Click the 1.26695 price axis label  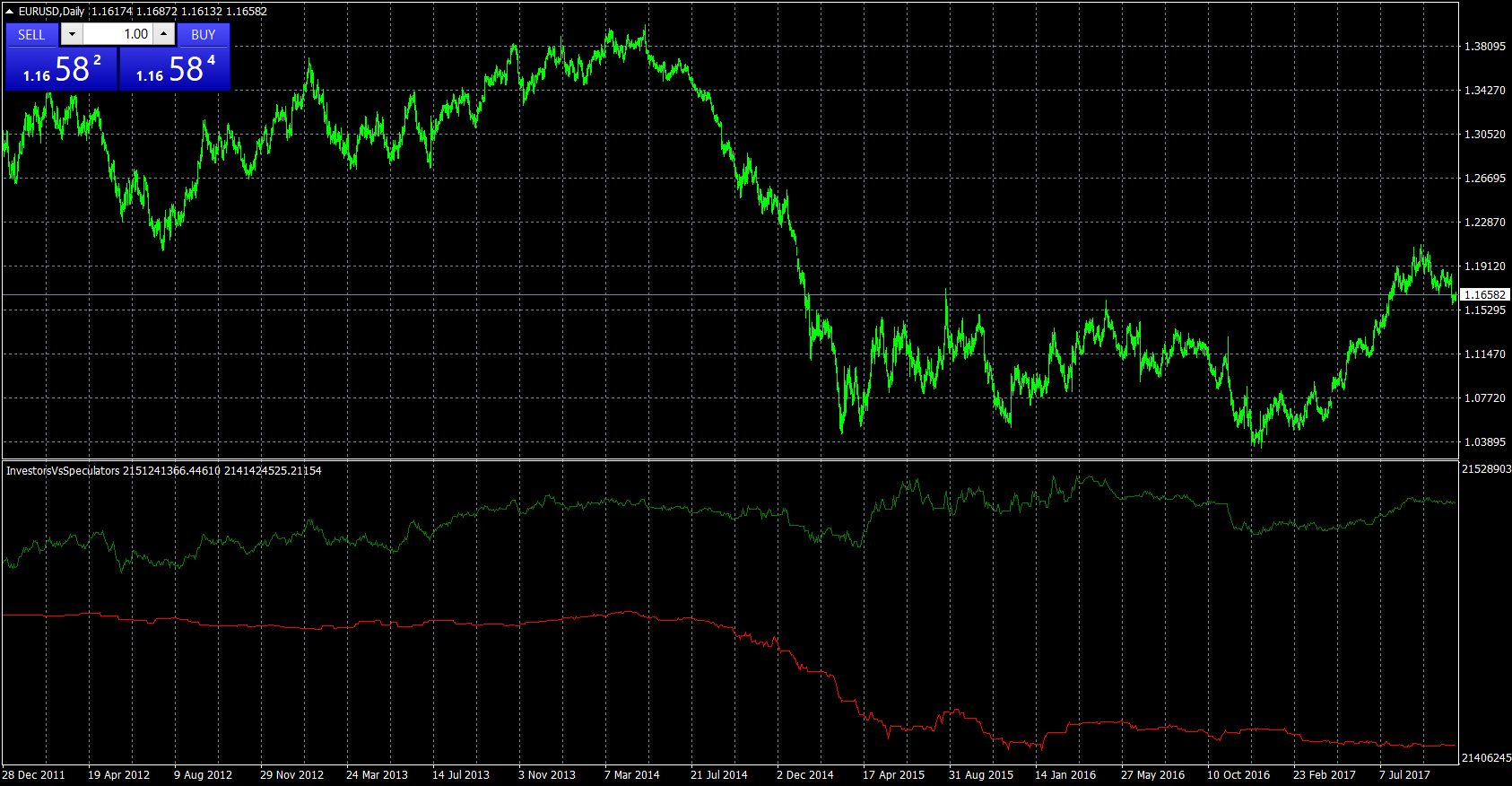coord(1484,178)
